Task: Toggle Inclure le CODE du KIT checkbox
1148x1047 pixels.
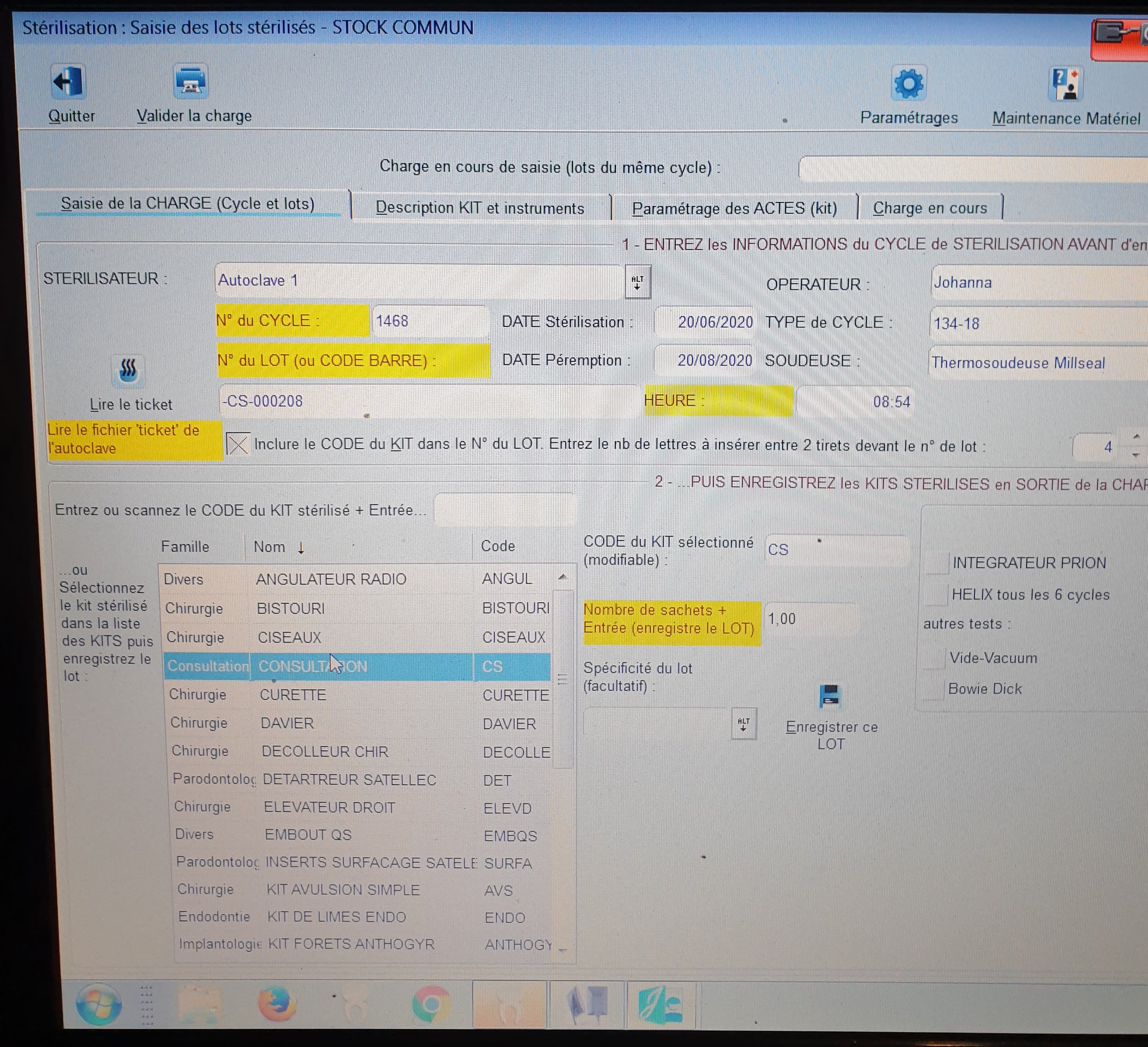Action: (238, 444)
